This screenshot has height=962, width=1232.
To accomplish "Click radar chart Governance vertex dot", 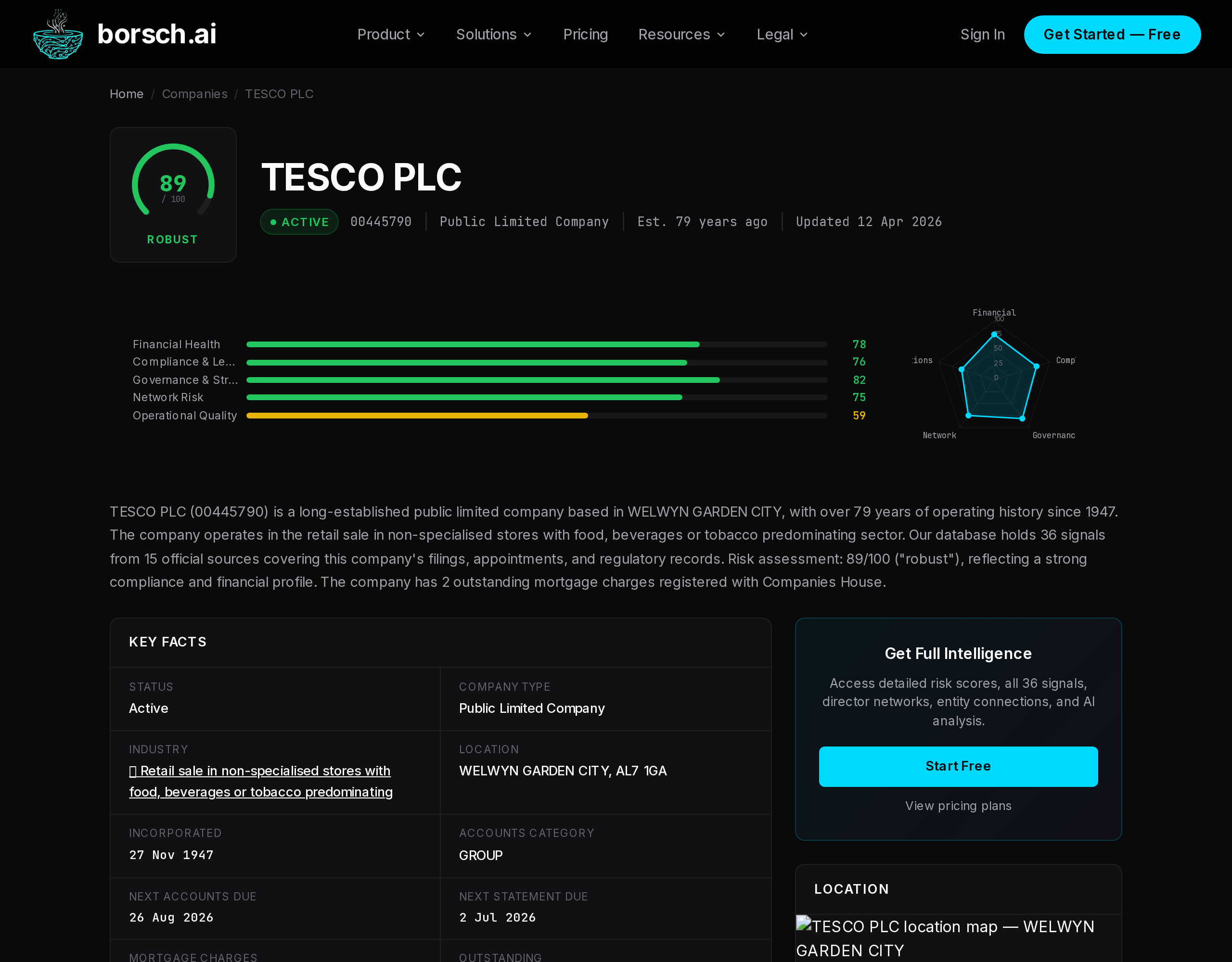I will 1022,418.
